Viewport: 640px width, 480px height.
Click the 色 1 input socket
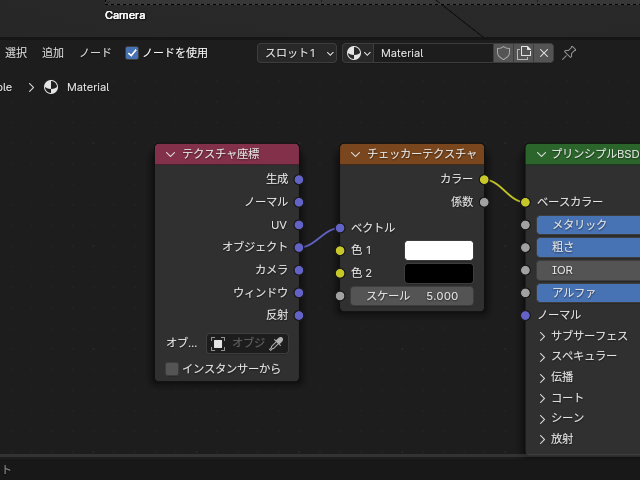point(340,251)
